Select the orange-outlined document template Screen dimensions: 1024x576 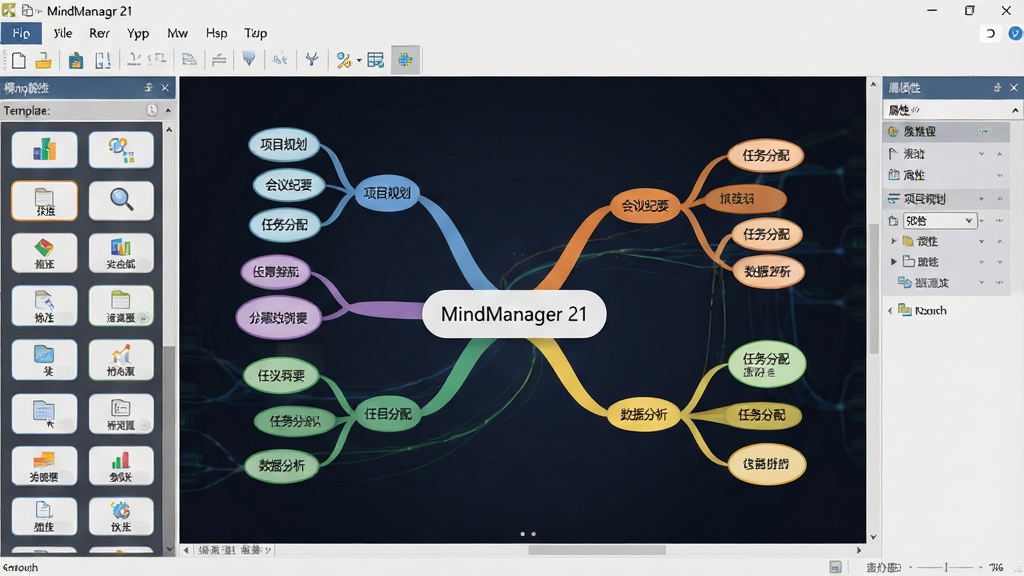(44, 200)
